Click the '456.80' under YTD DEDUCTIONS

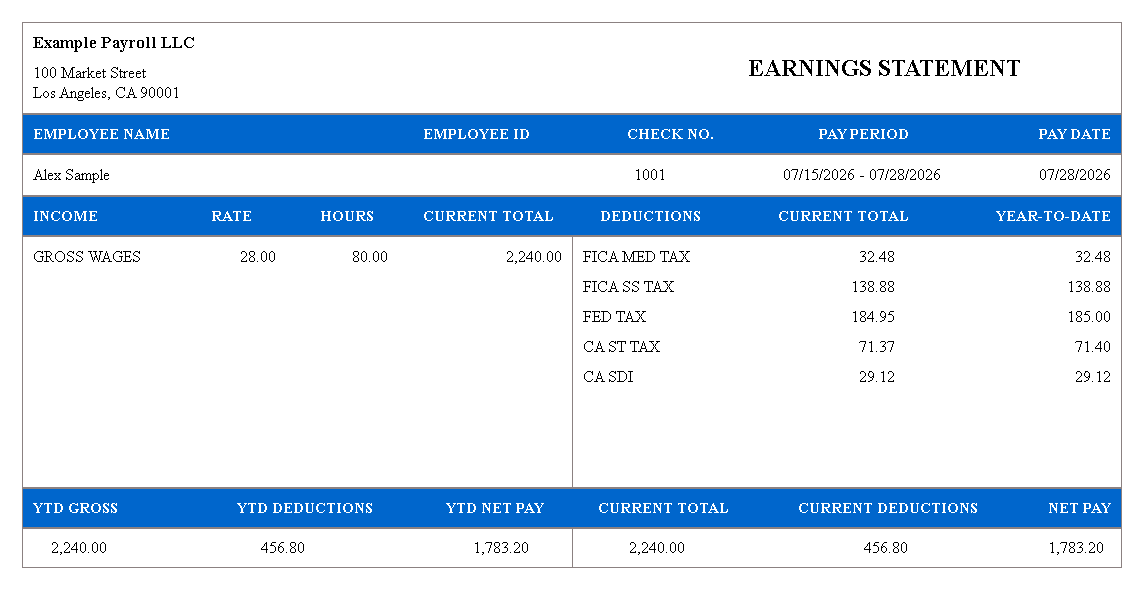click(x=283, y=547)
